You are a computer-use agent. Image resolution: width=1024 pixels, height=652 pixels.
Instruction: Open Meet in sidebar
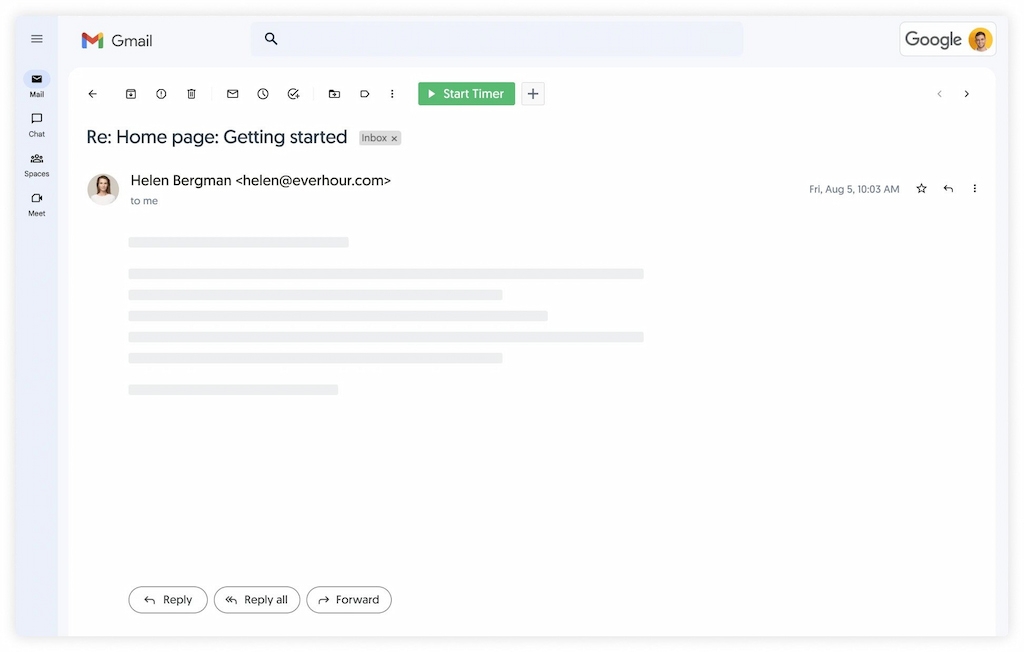[37, 204]
